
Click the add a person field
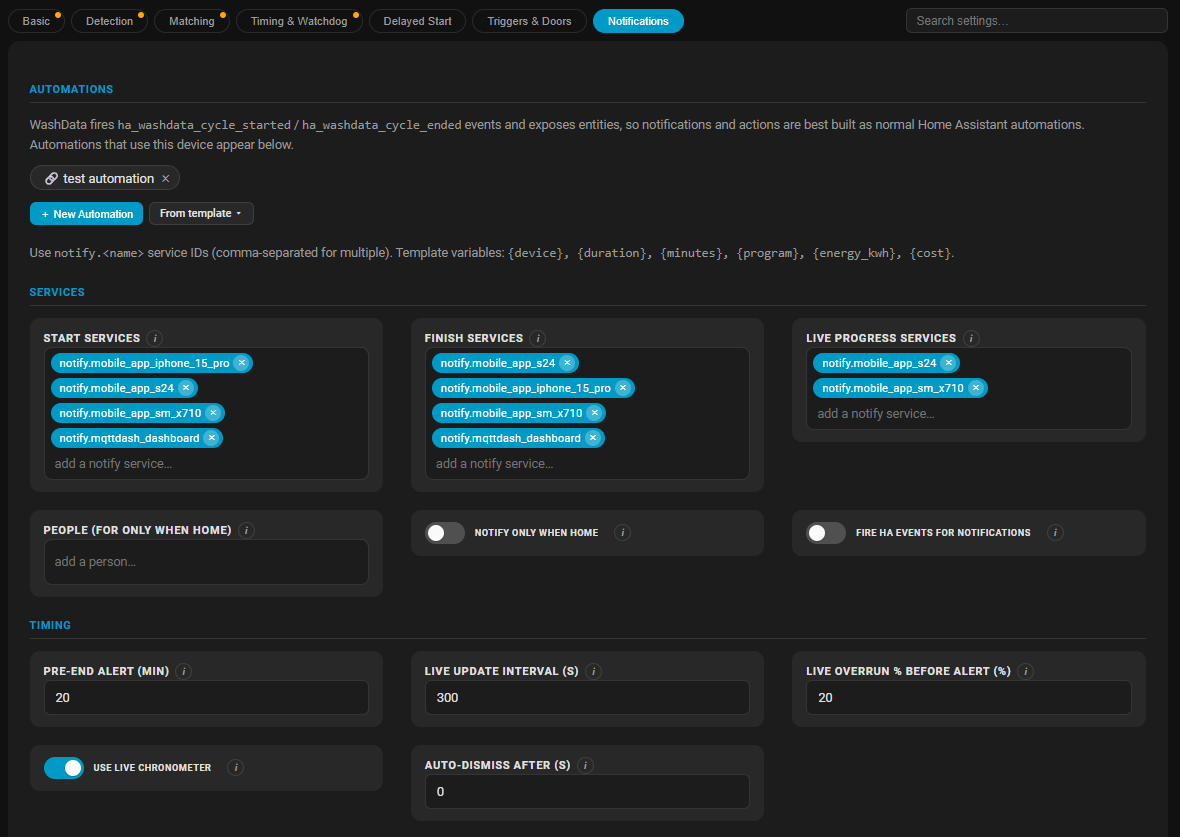coord(206,562)
